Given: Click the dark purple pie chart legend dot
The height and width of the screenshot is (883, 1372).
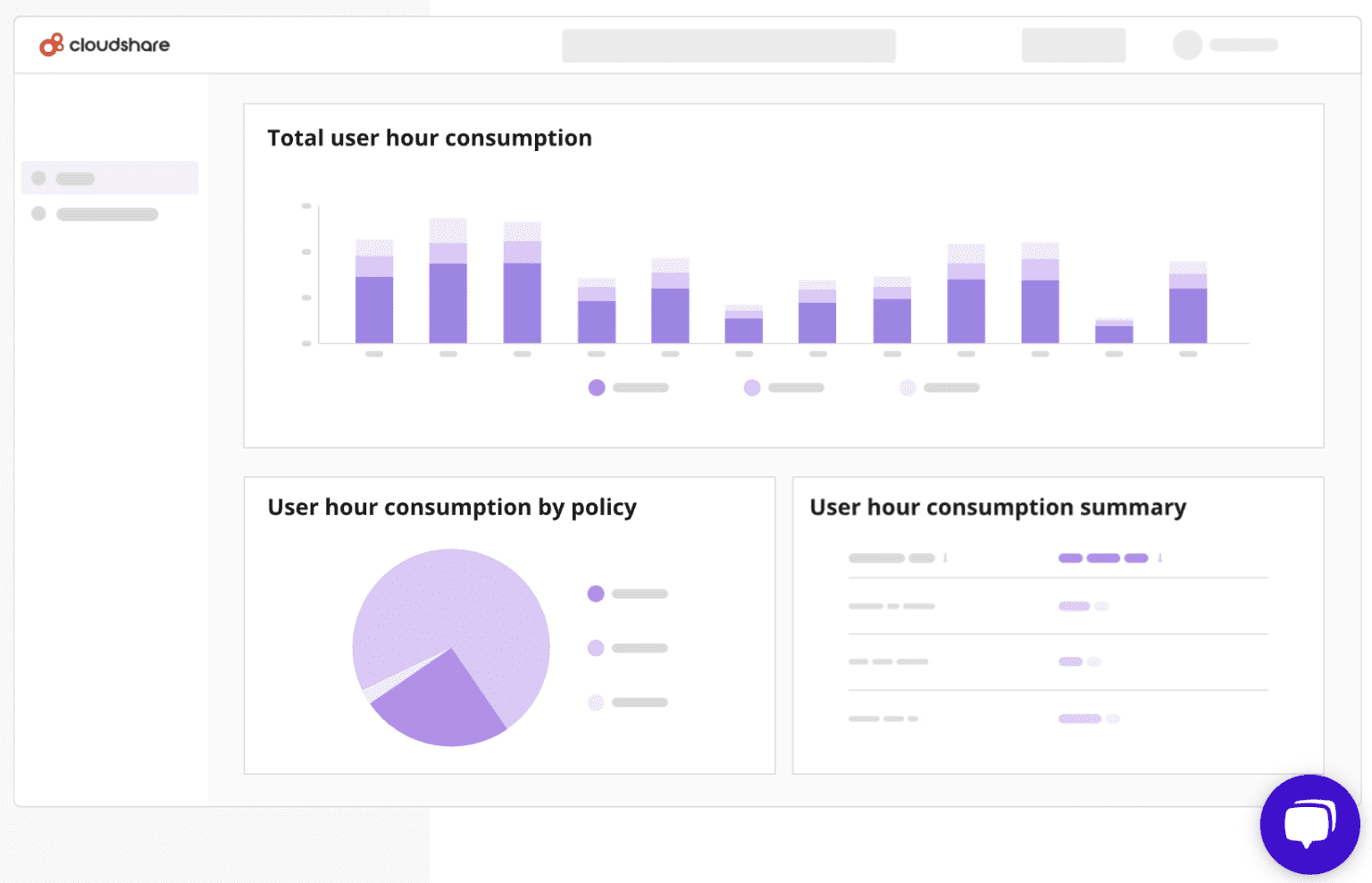Looking at the screenshot, I should pos(596,593).
